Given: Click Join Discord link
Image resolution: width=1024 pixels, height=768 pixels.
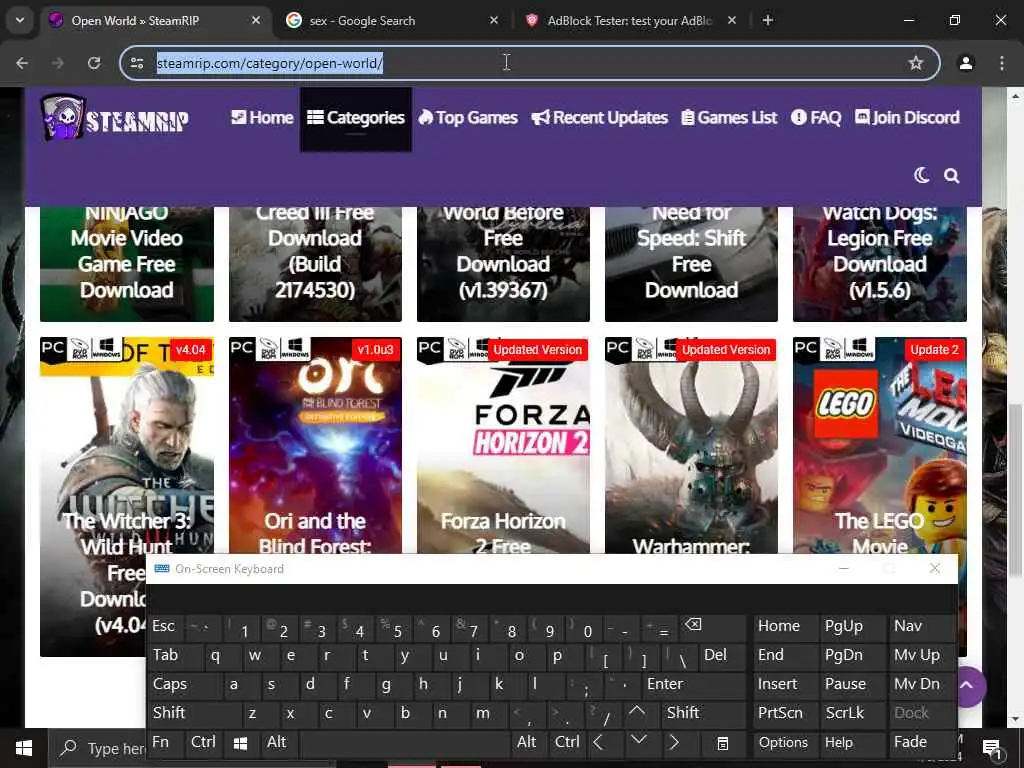Looking at the screenshot, I should (908, 118).
